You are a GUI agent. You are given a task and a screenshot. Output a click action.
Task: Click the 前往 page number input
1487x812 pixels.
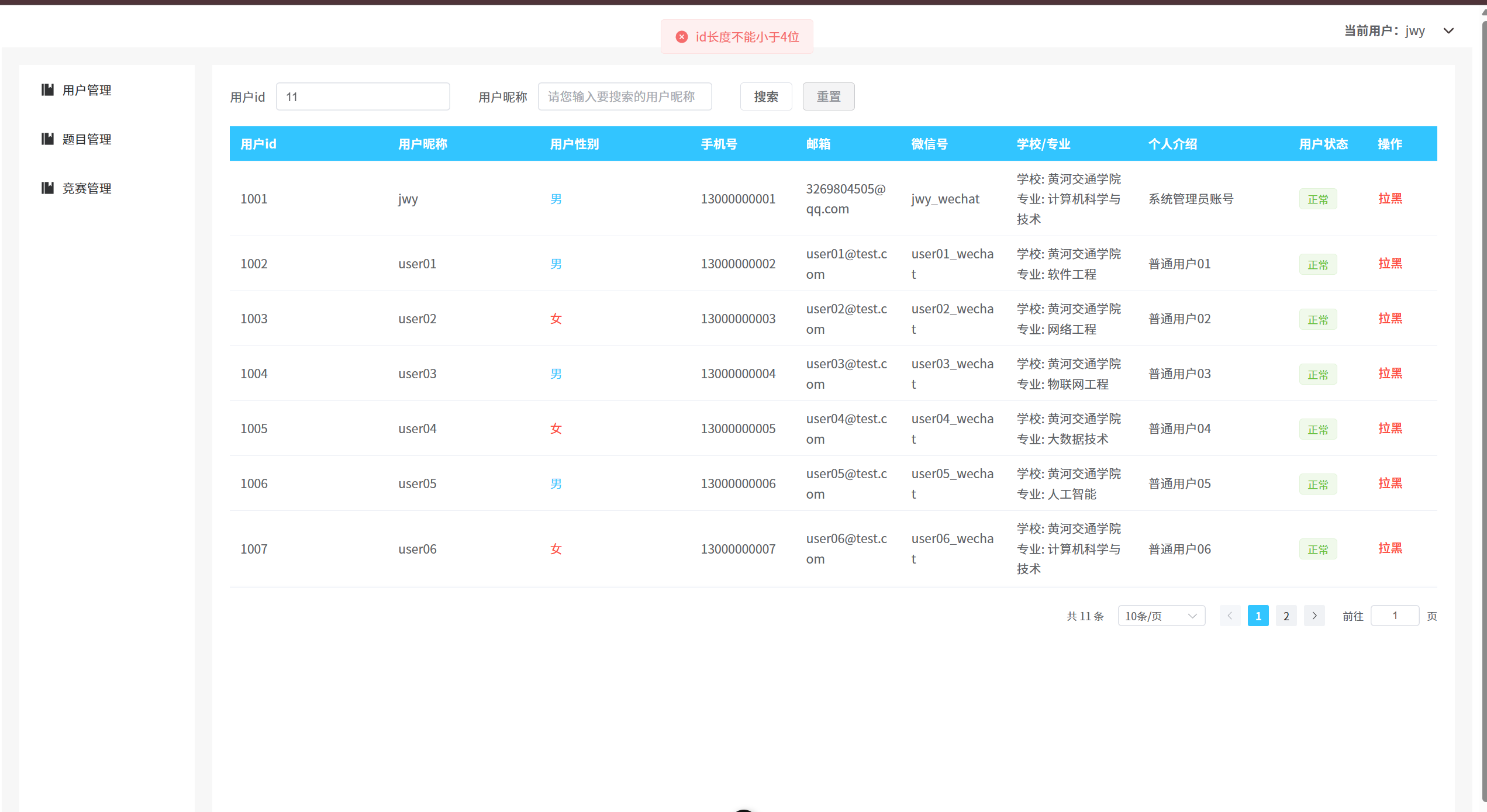[x=1394, y=616]
